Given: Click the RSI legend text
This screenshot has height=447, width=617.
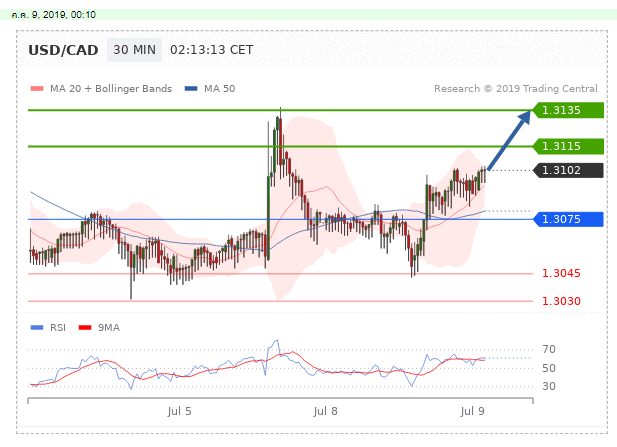Looking at the screenshot, I should pos(58,327).
